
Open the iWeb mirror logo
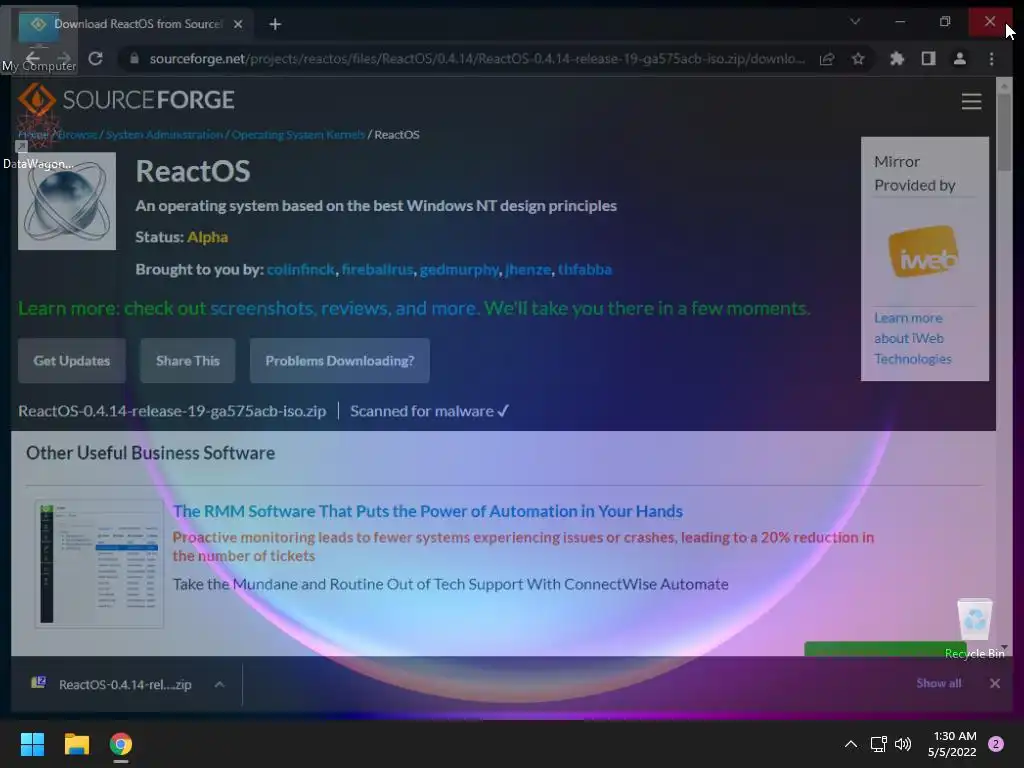[923, 252]
